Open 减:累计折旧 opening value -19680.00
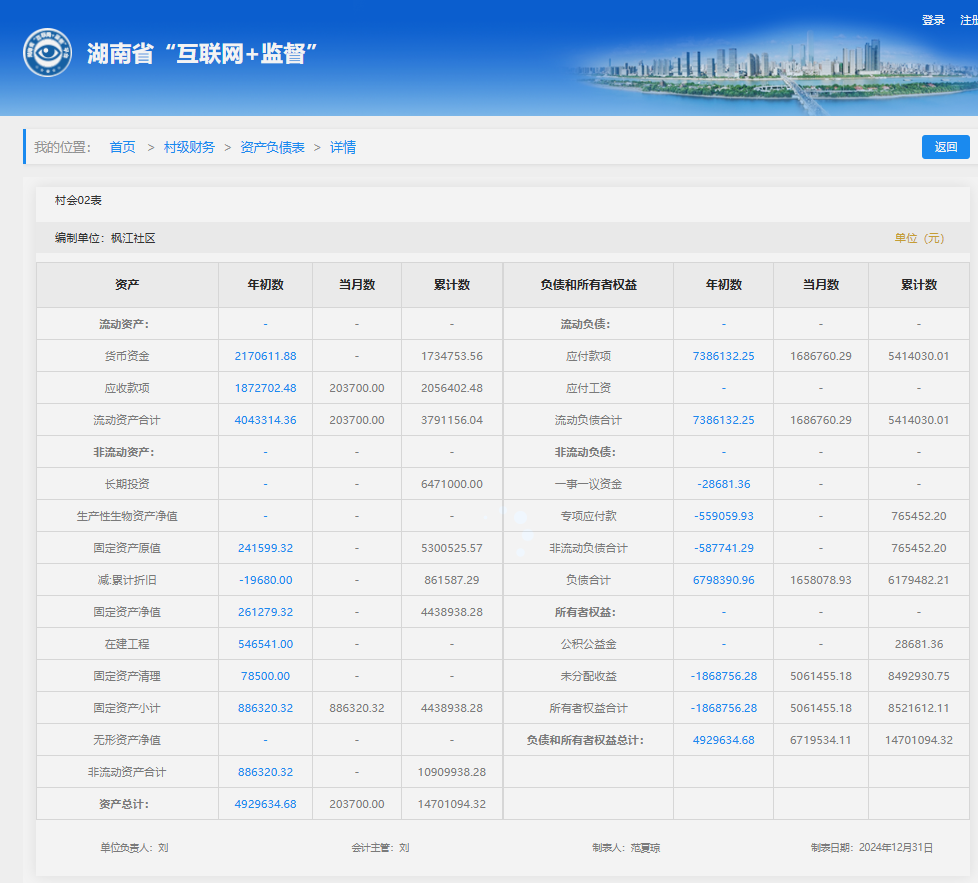 click(x=266, y=580)
